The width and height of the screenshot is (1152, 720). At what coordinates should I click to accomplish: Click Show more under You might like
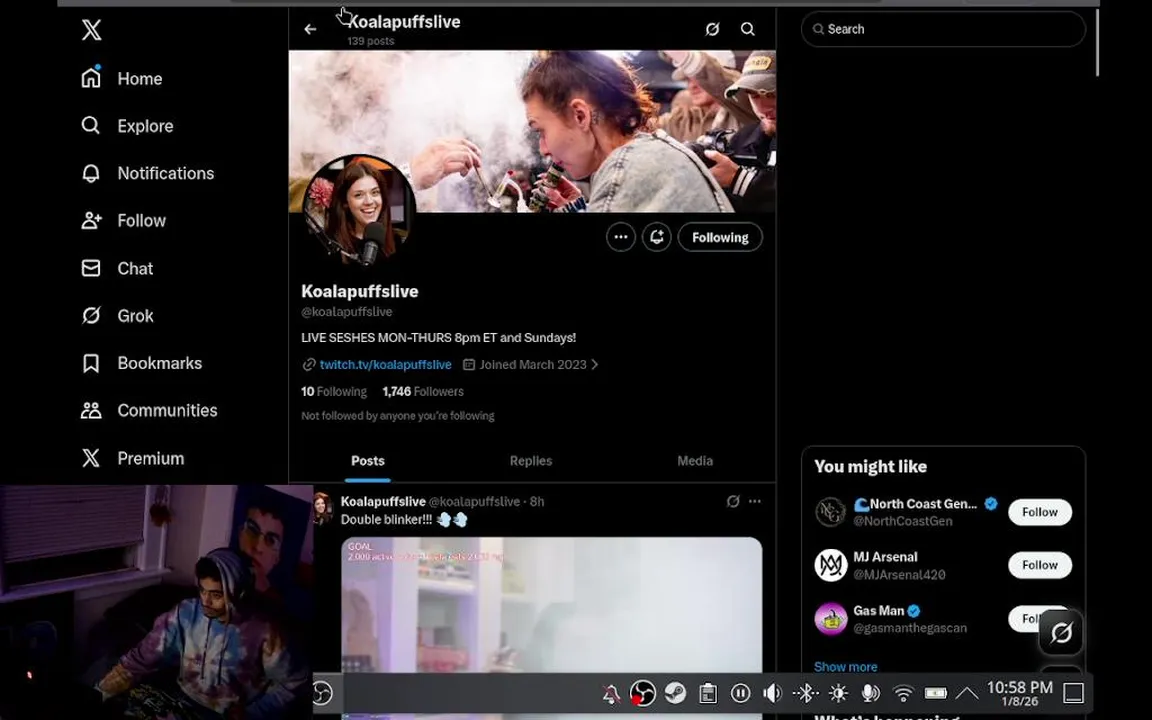click(x=845, y=667)
